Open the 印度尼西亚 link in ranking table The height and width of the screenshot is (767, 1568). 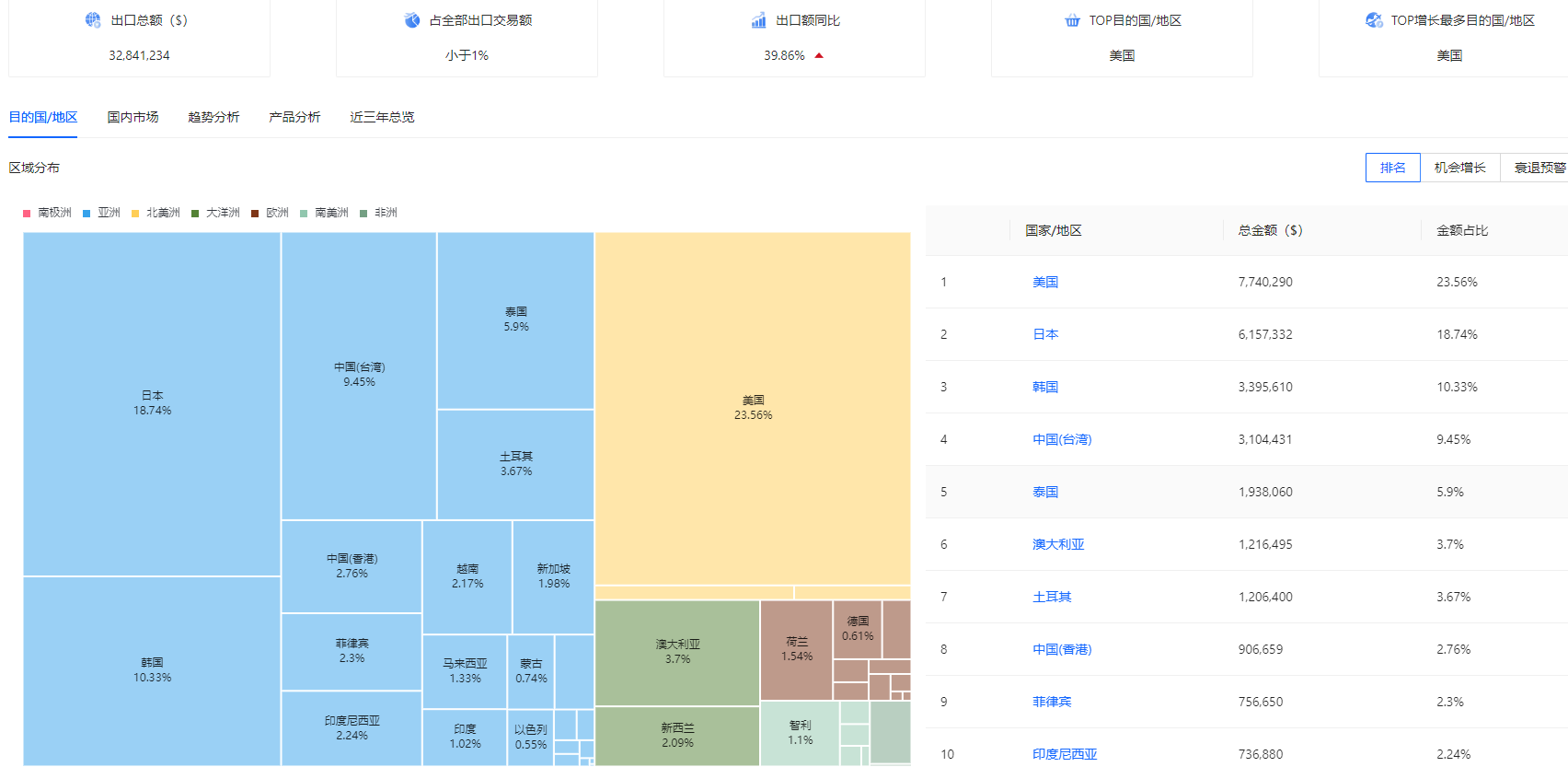(x=1065, y=754)
